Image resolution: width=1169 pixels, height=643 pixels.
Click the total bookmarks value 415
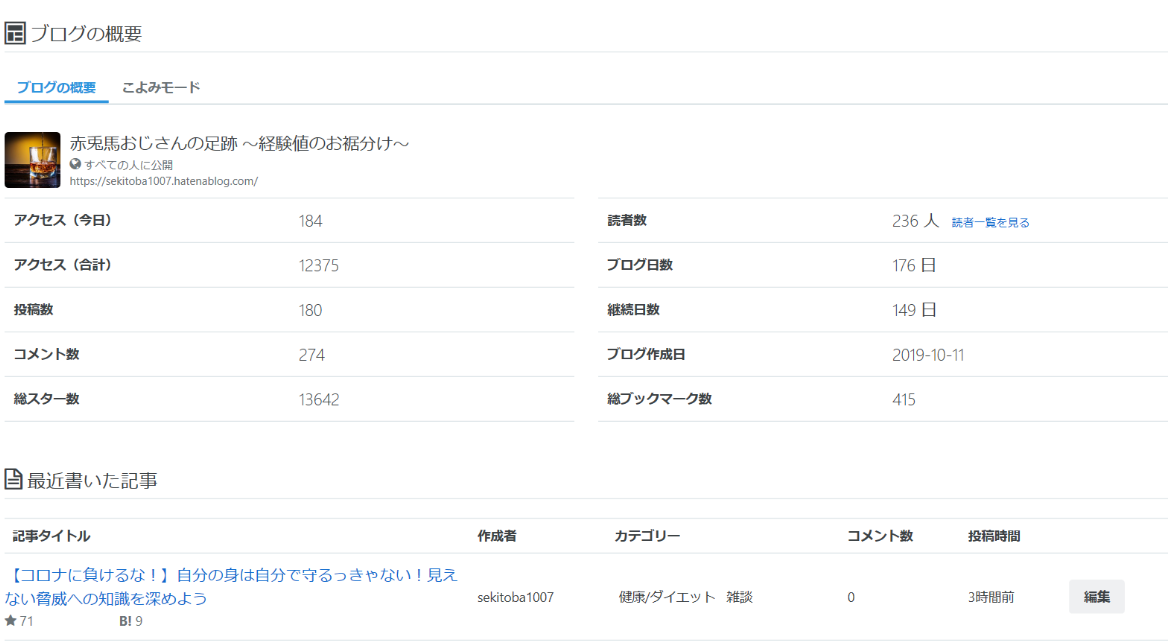point(904,400)
